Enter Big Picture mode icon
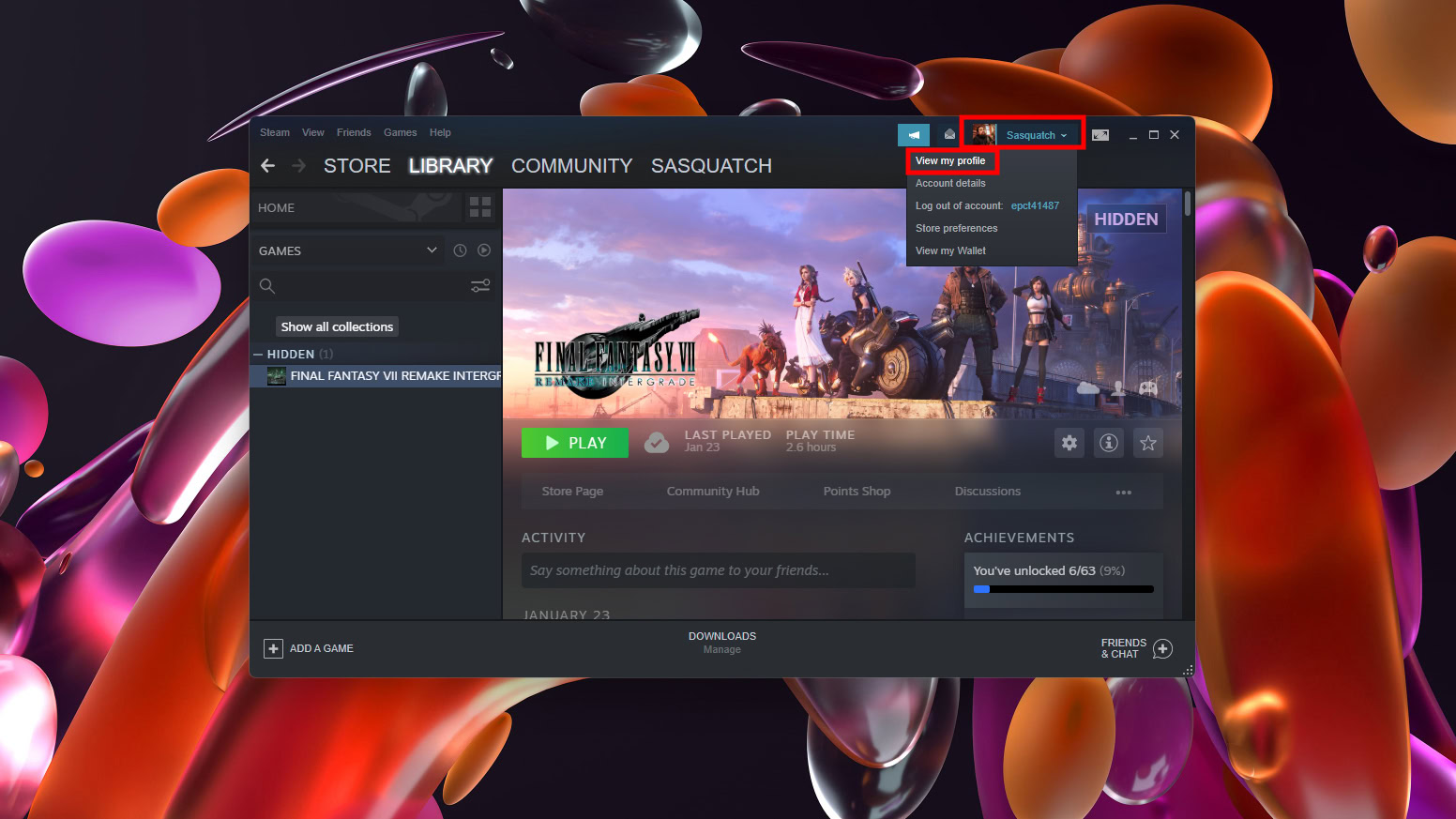Image resolution: width=1456 pixels, height=819 pixels. point(1100,135)
